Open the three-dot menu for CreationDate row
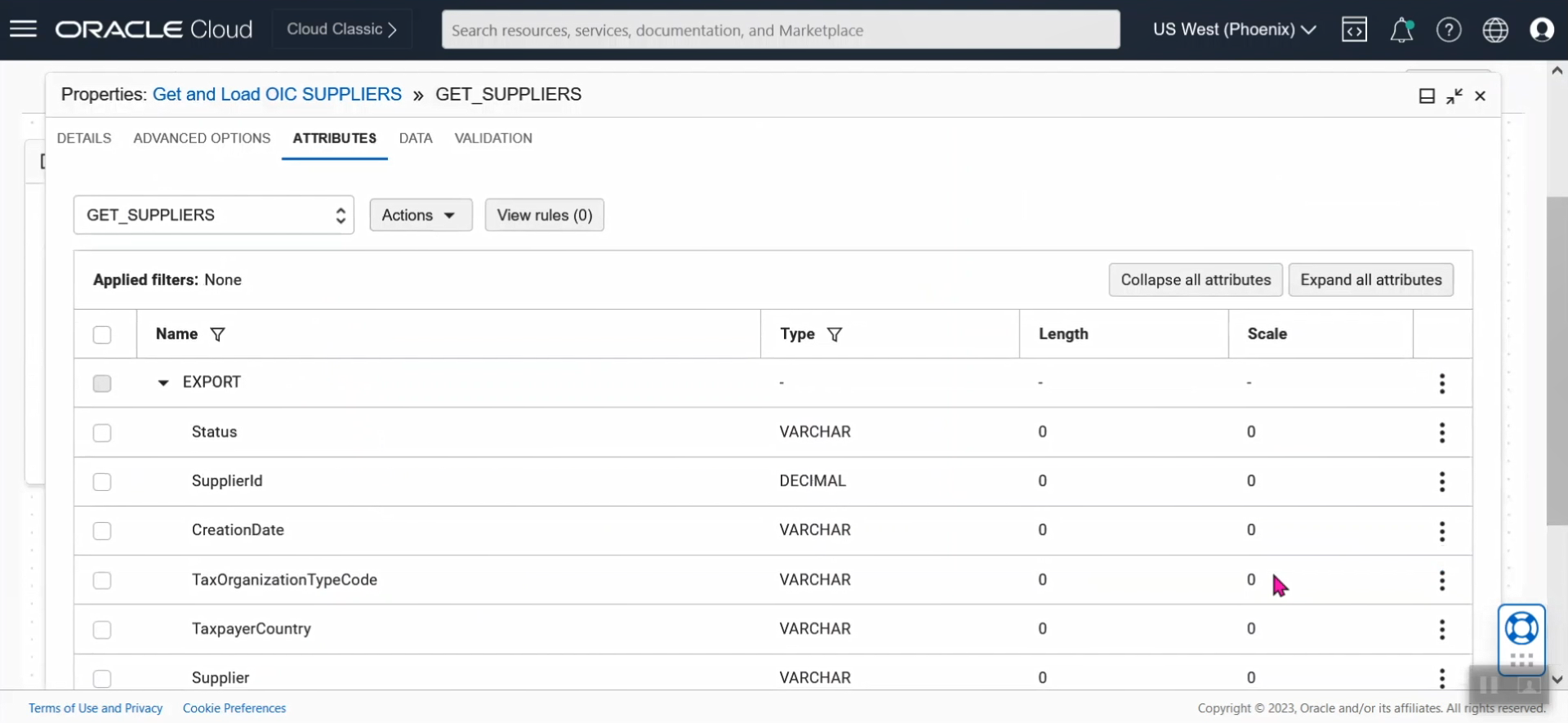 point(1442,531)
